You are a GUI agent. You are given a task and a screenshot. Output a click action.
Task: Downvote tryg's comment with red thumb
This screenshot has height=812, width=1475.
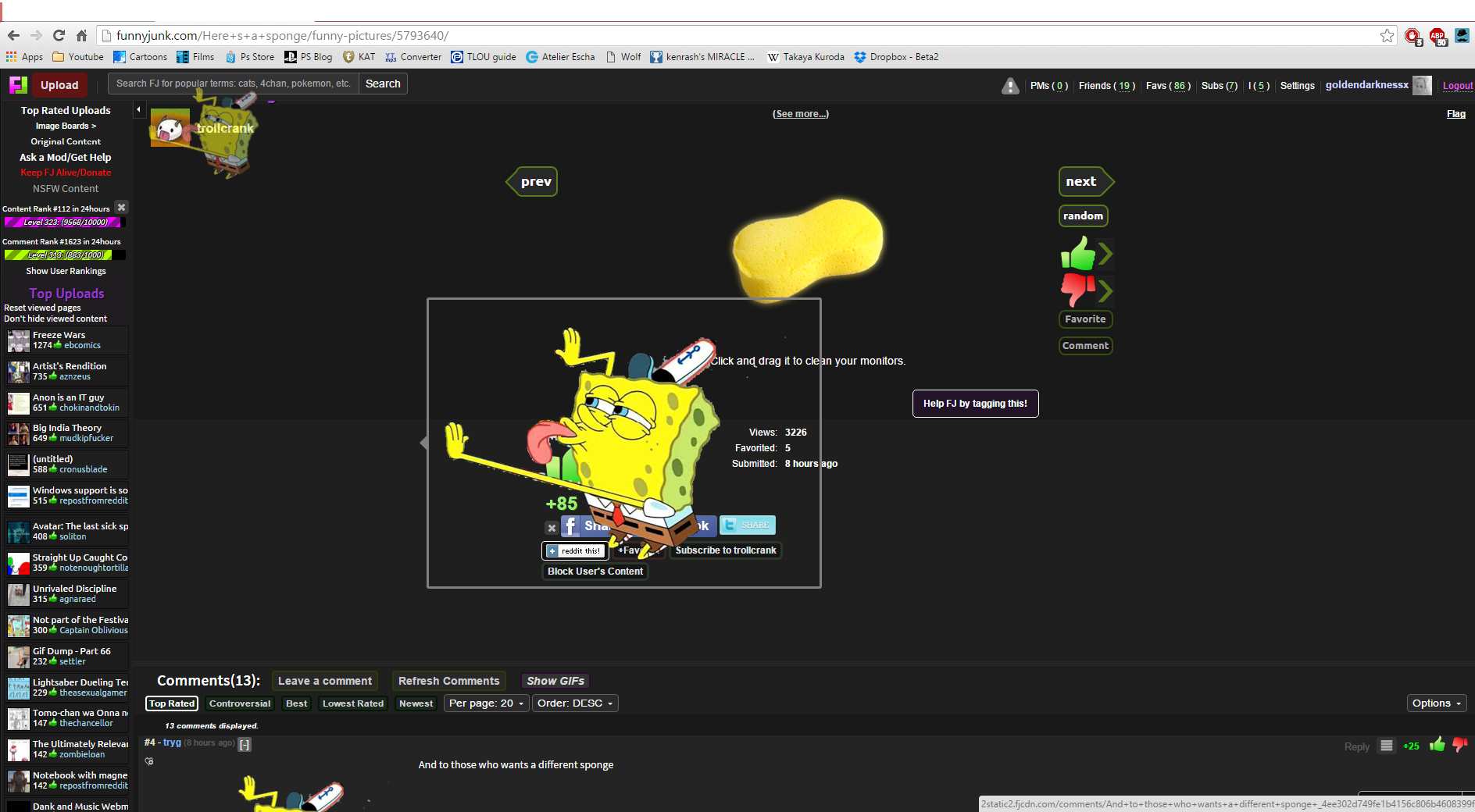(1459, 745)
